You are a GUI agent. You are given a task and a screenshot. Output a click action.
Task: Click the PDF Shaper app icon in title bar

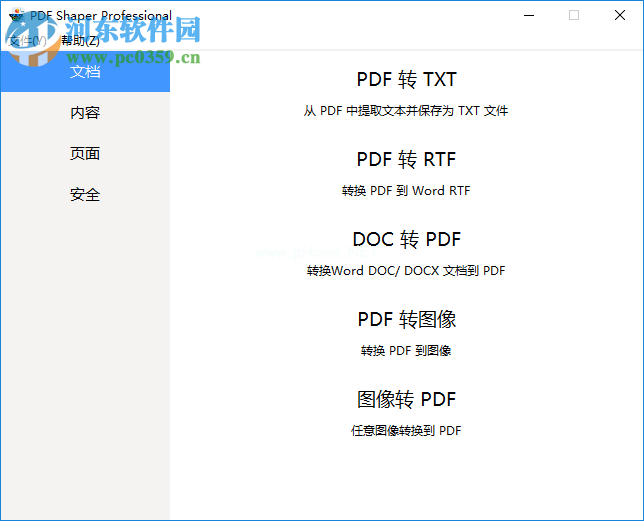tap(16, 16)
